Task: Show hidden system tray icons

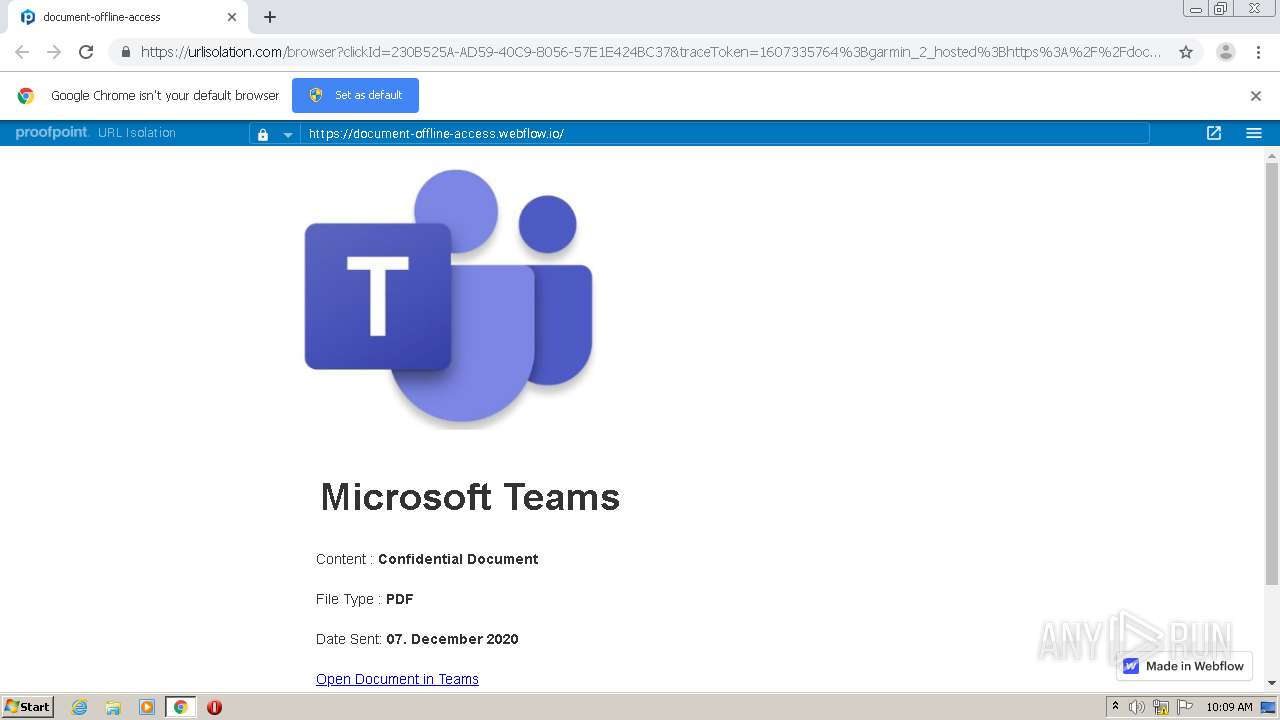Action: pyautogui.click(x=1115, y=707)
